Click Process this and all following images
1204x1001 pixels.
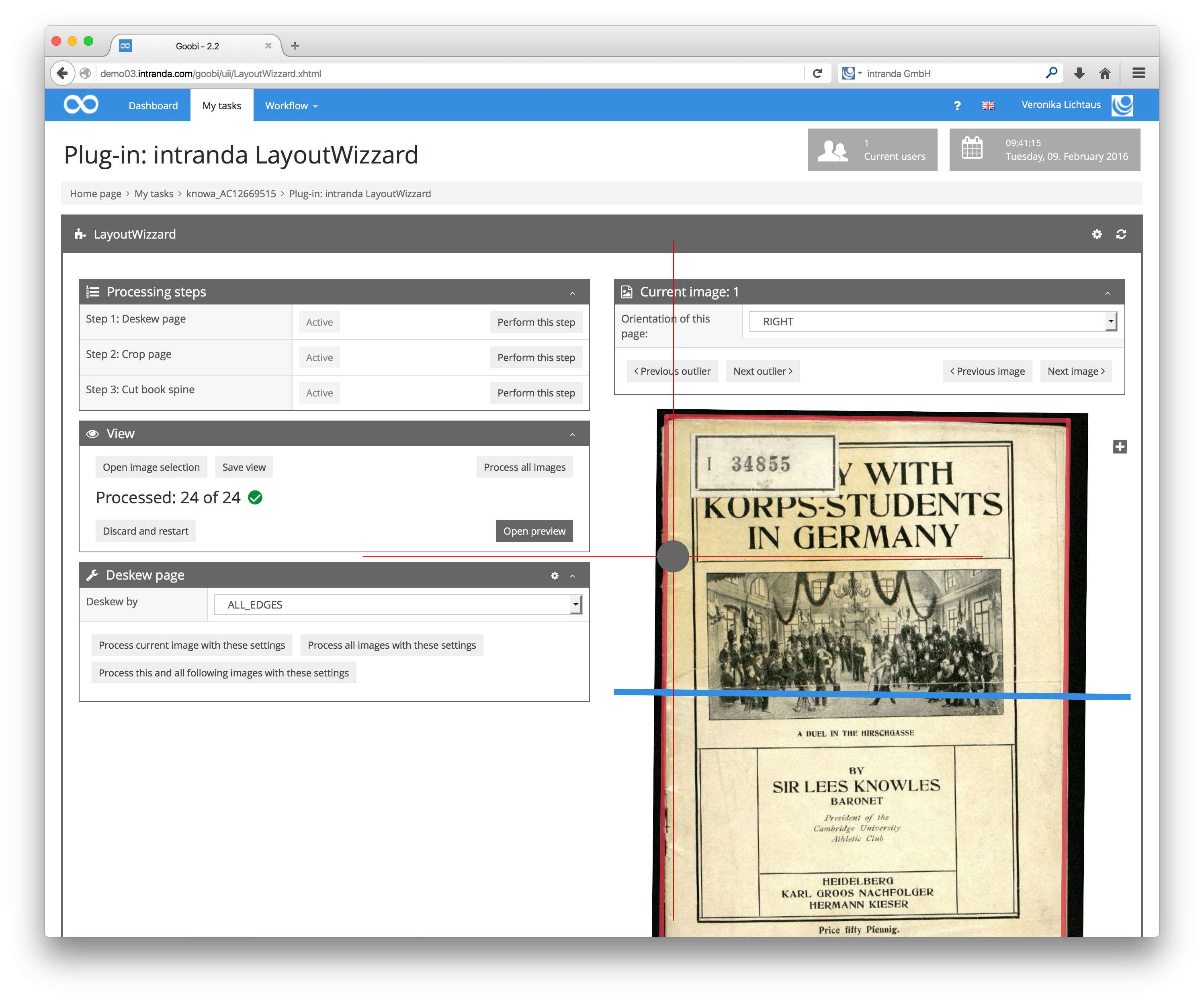point(223,673)
